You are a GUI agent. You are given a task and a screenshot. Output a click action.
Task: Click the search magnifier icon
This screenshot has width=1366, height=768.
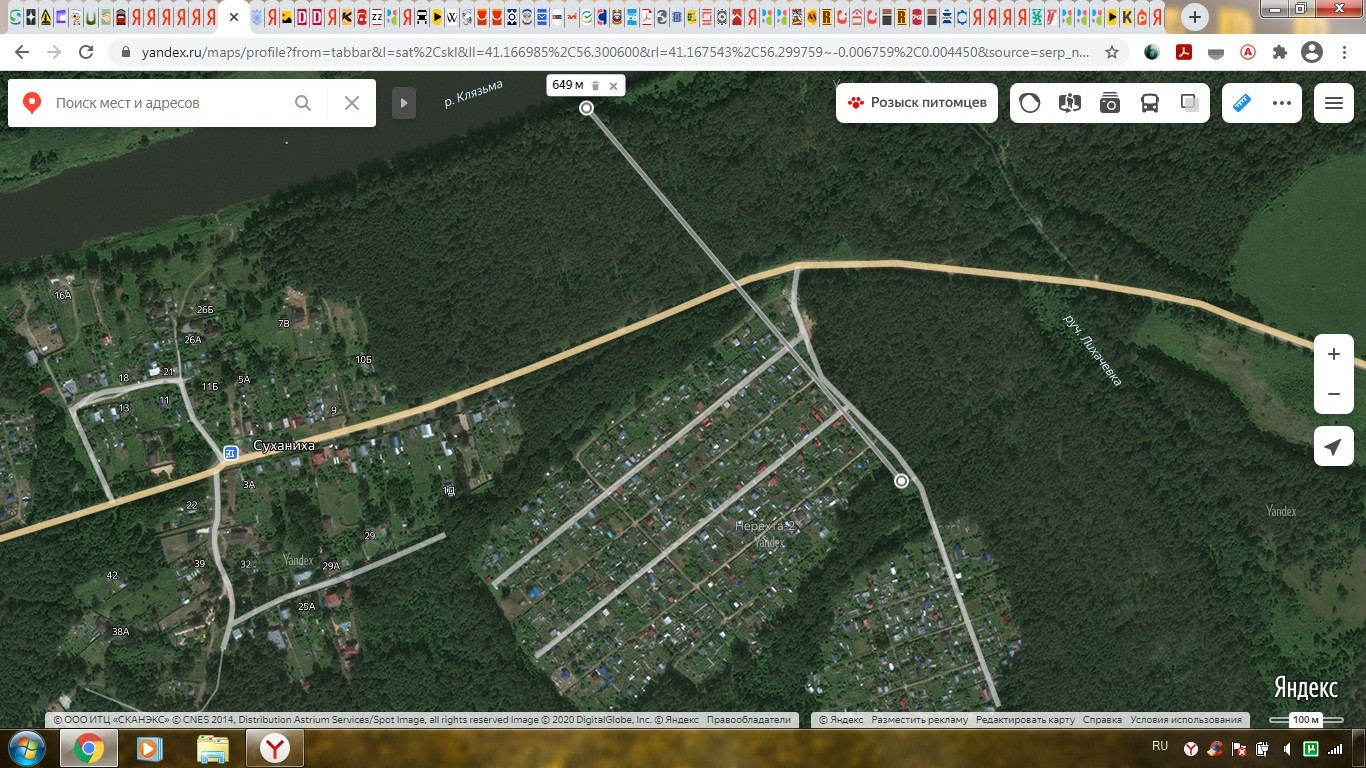pos(303,103)
